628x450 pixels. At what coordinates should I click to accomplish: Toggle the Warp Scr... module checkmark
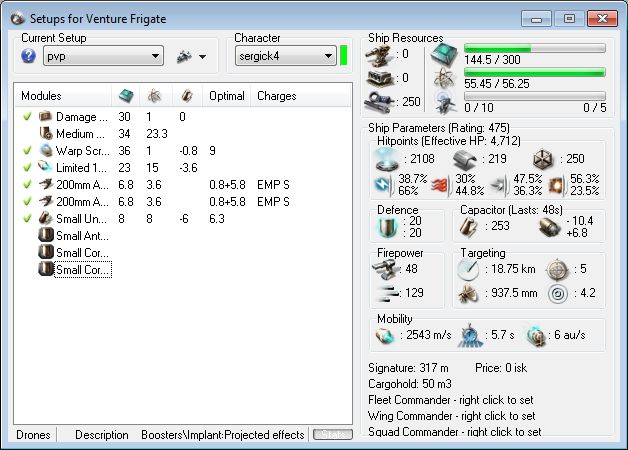coord(27,151)
